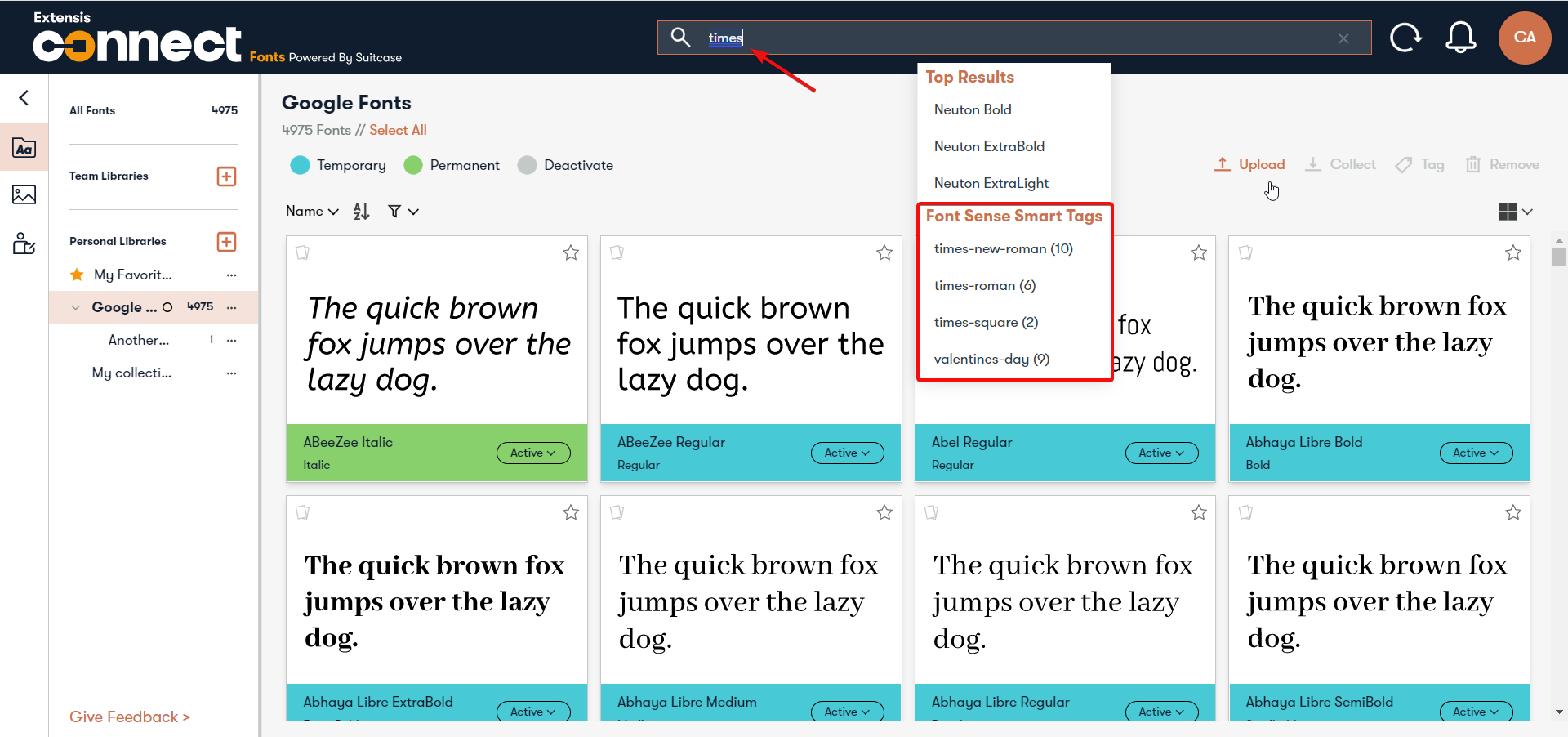Click the Upload button
The height and width of the screenshot is (737, 1568).
pos(1249,164)
